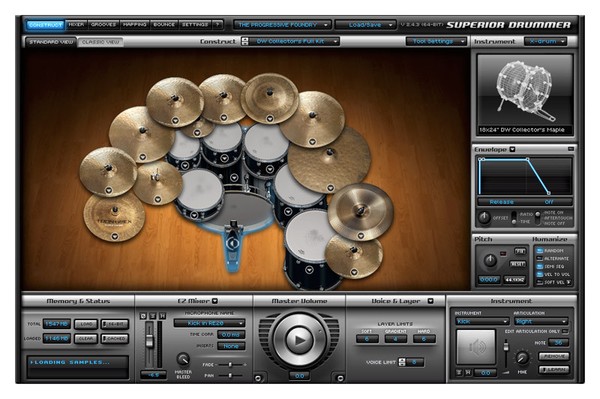Click the Memory CLEAR button

click(x=86, y=339)
